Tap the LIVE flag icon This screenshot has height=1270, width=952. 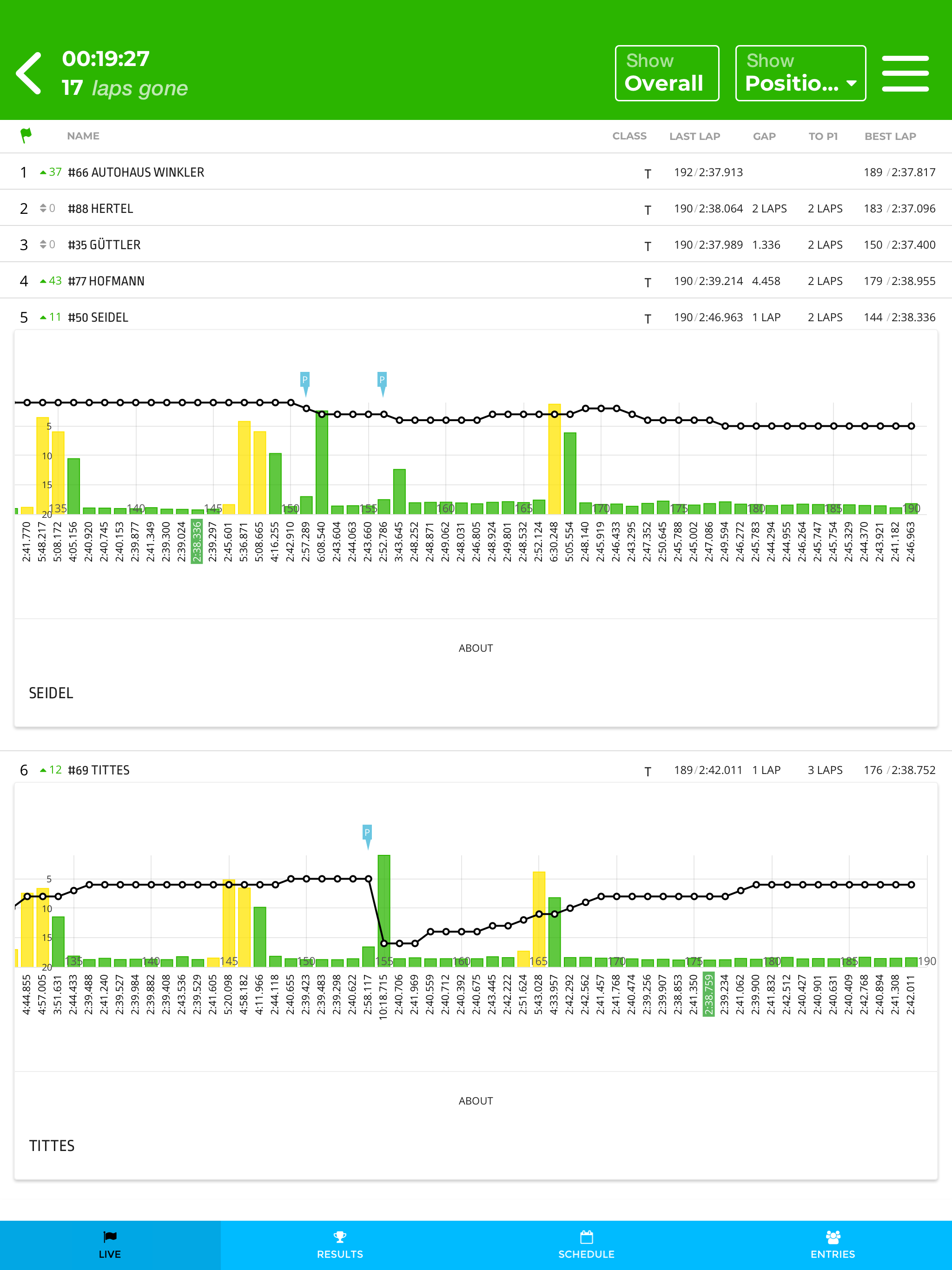tap(110, 1236)
